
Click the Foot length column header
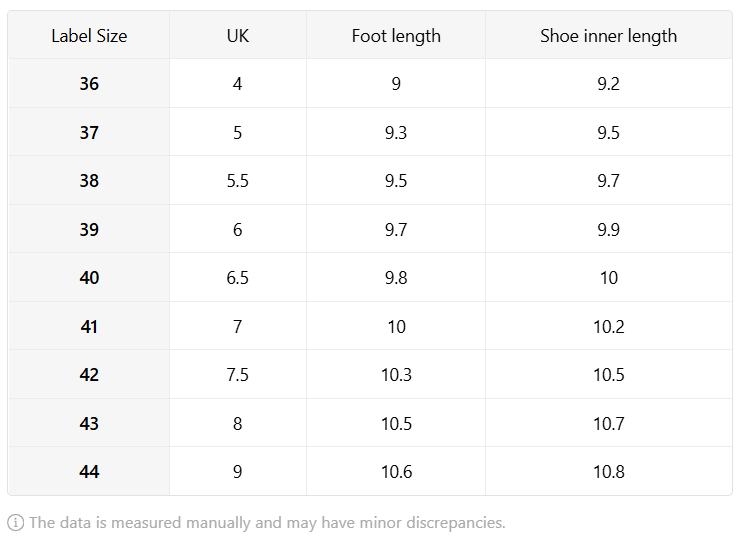click(x=396, y=36)
